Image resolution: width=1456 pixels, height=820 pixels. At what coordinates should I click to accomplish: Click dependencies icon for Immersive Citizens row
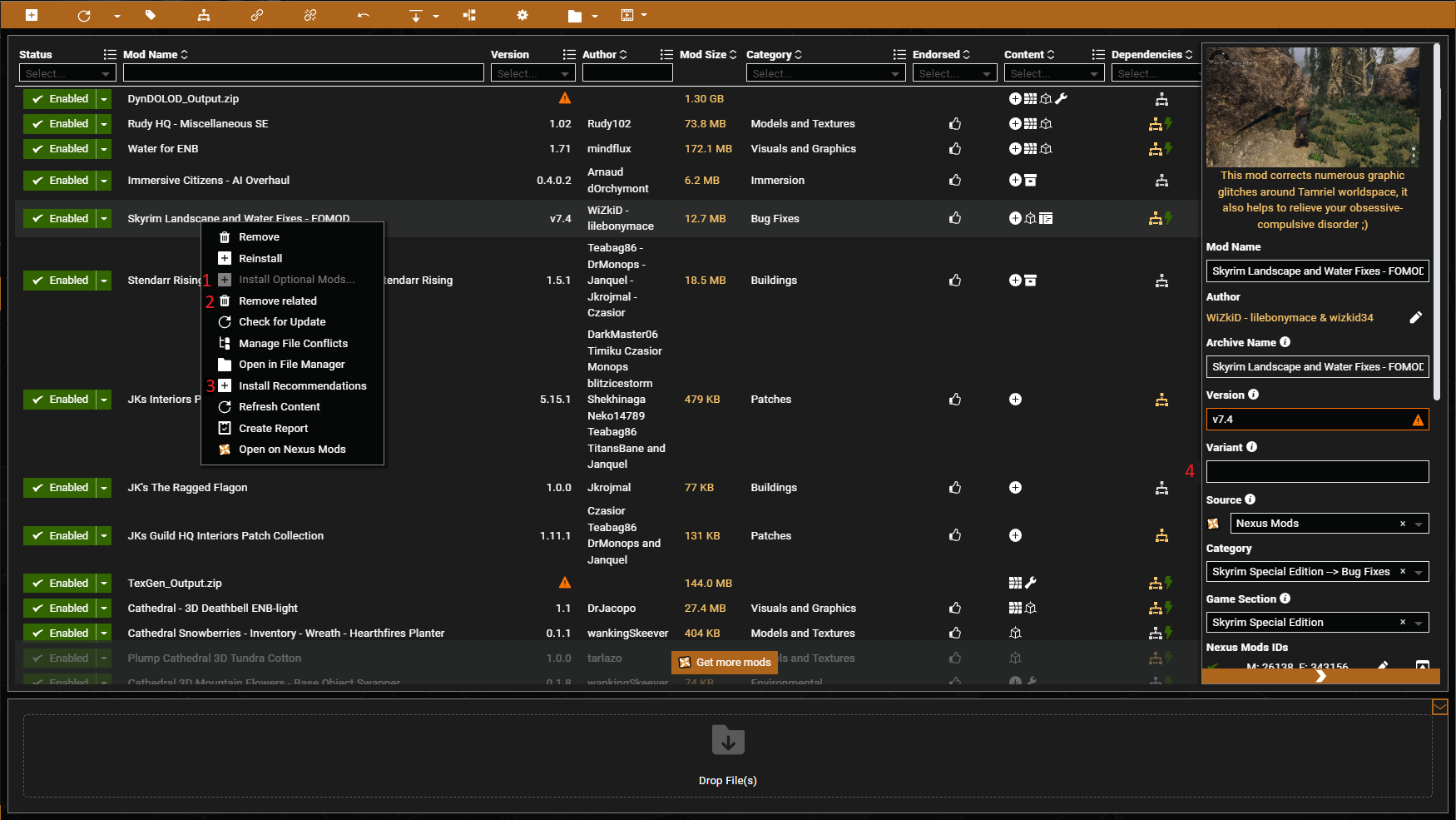point(1161,181)
